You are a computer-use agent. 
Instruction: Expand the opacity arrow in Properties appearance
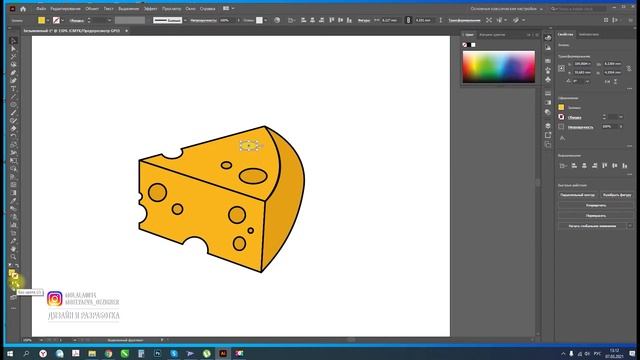[x=621, y=127]
